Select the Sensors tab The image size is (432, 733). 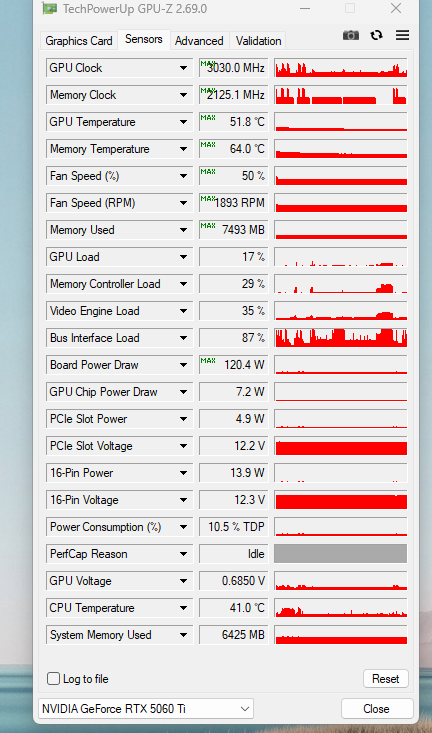tap(144, 39)
